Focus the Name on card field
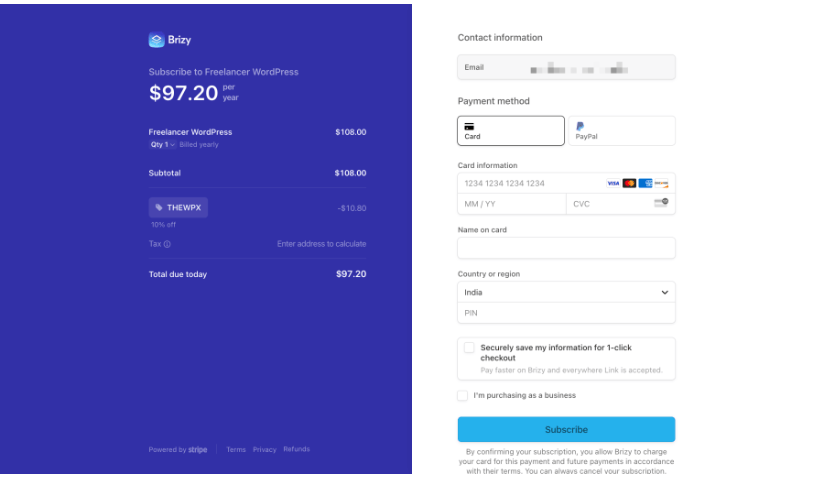 pos(566,248)
